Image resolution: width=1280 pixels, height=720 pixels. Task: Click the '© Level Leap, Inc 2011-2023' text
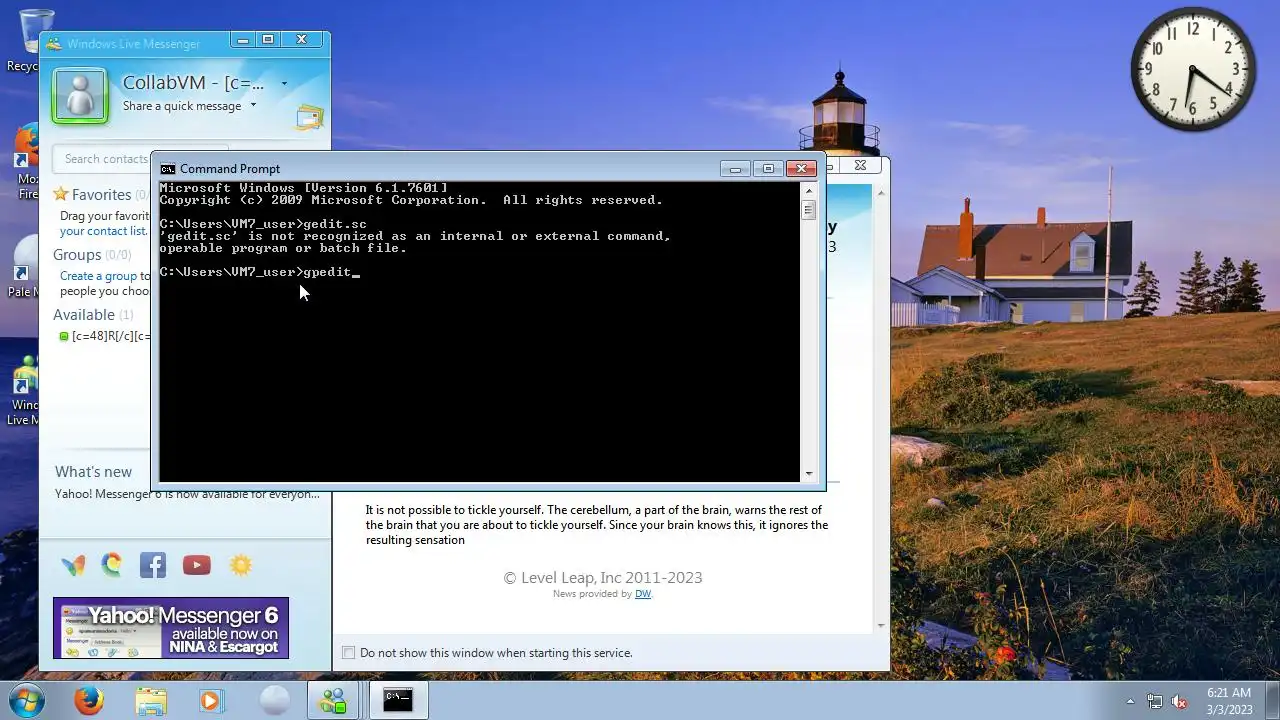click(603, 578)
